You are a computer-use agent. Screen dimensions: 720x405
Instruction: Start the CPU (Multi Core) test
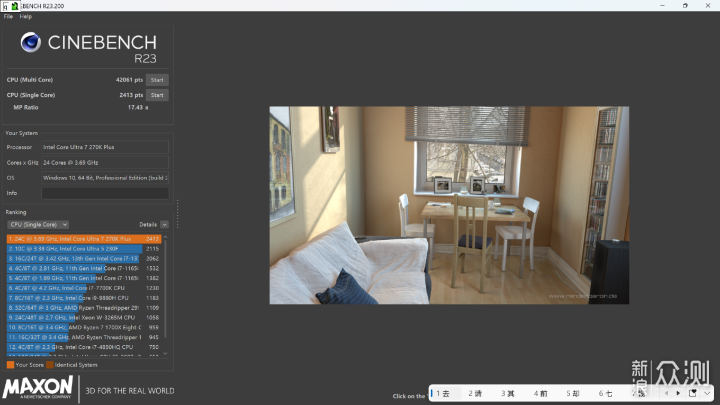tap(157, 80)
